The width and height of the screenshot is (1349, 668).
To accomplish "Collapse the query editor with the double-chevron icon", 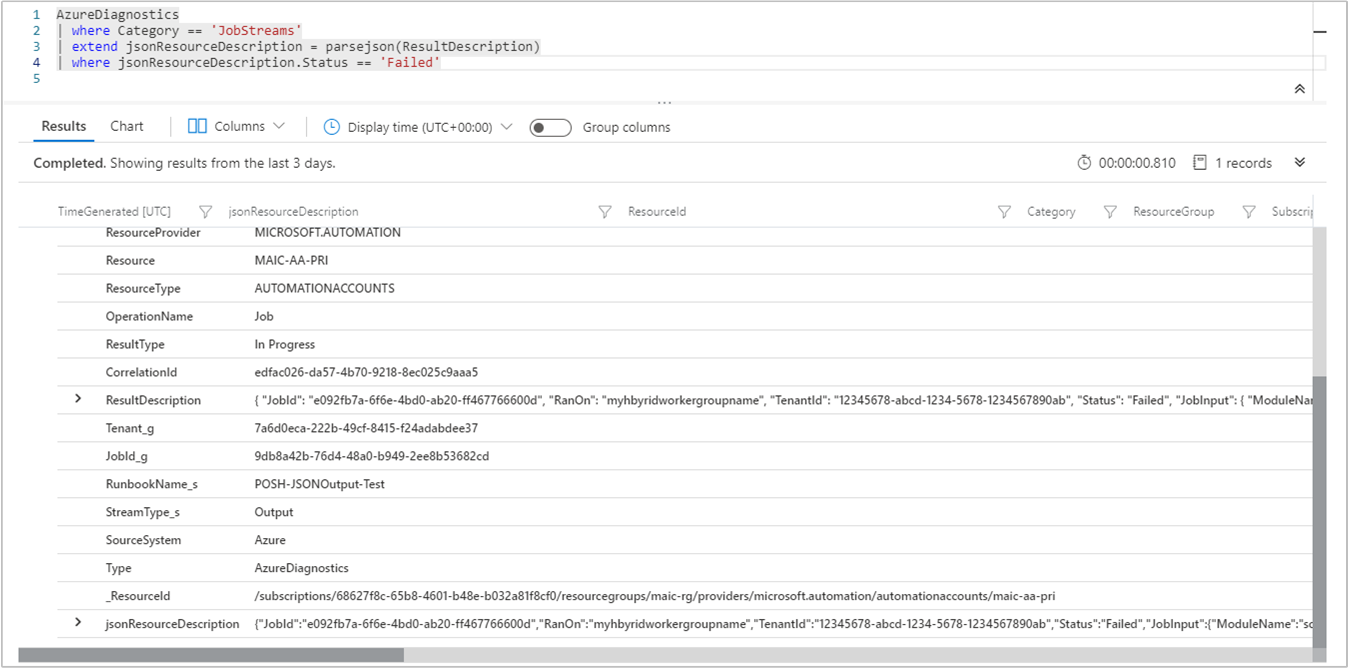I will (x=1299, y=88).
